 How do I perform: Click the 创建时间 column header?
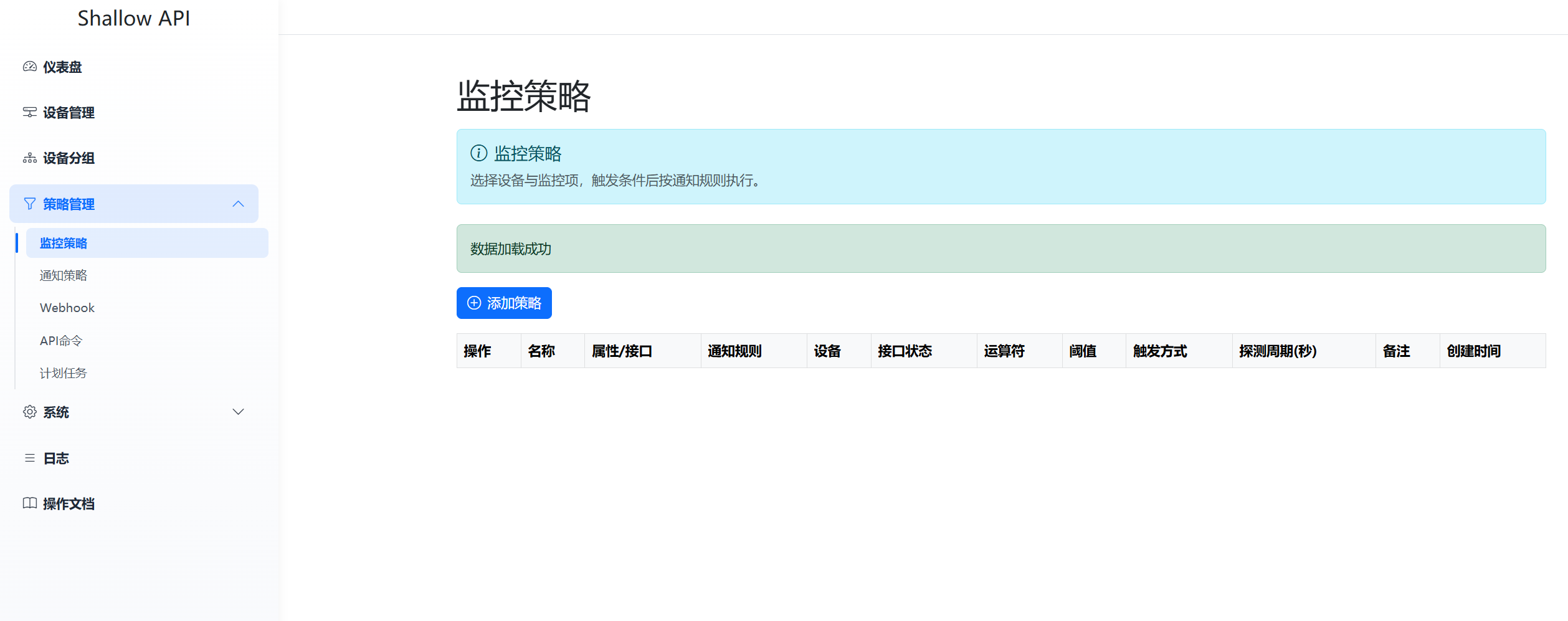tap(1473, 351)
